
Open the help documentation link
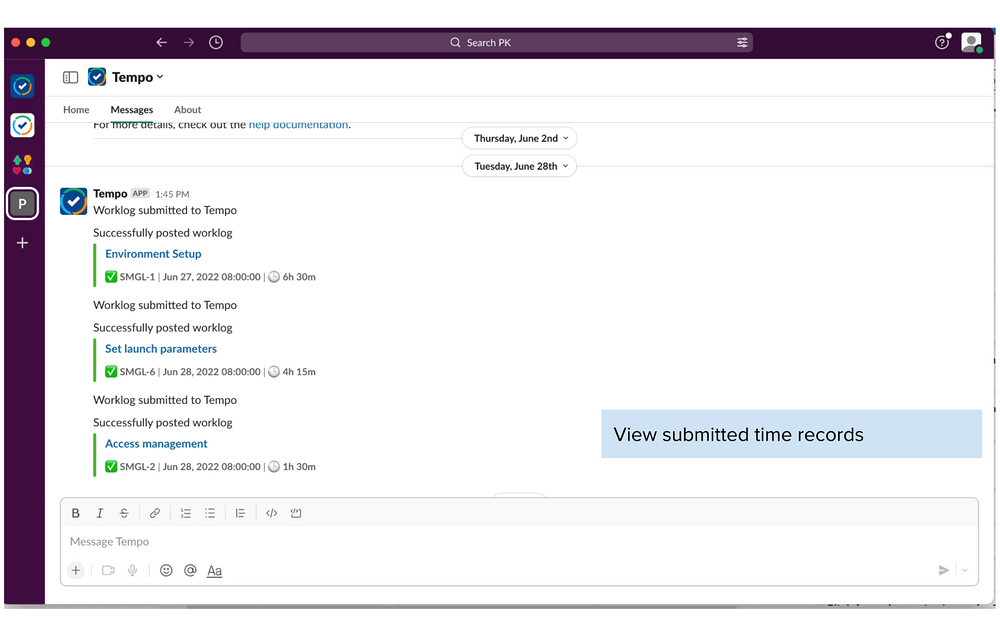click(298, 125)
